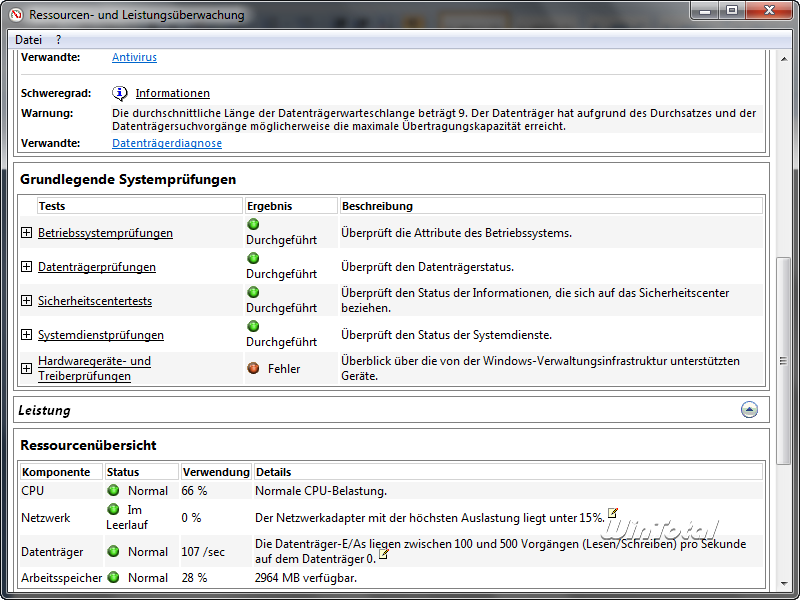This screenshot has height=600, width=800.
Task: Click the Beschreibung column header
Action: (551, 206)
